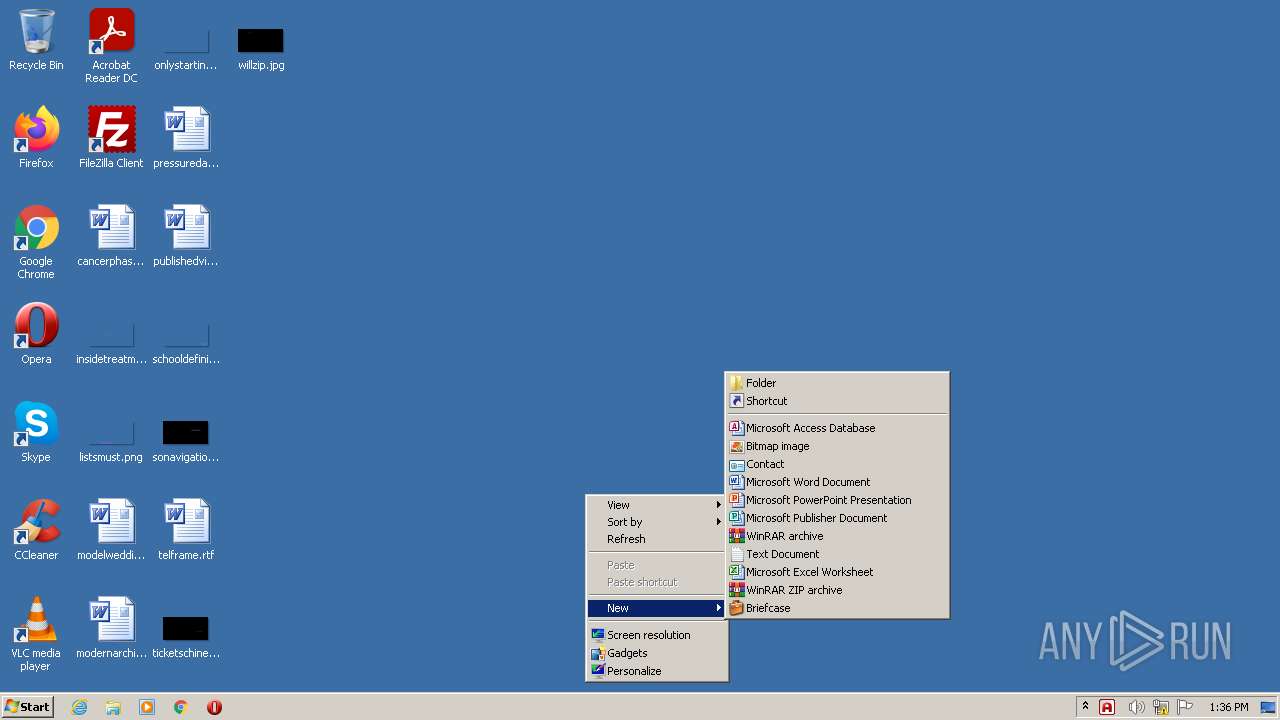Open Chrome from the taskbar

tap(181, 707)
